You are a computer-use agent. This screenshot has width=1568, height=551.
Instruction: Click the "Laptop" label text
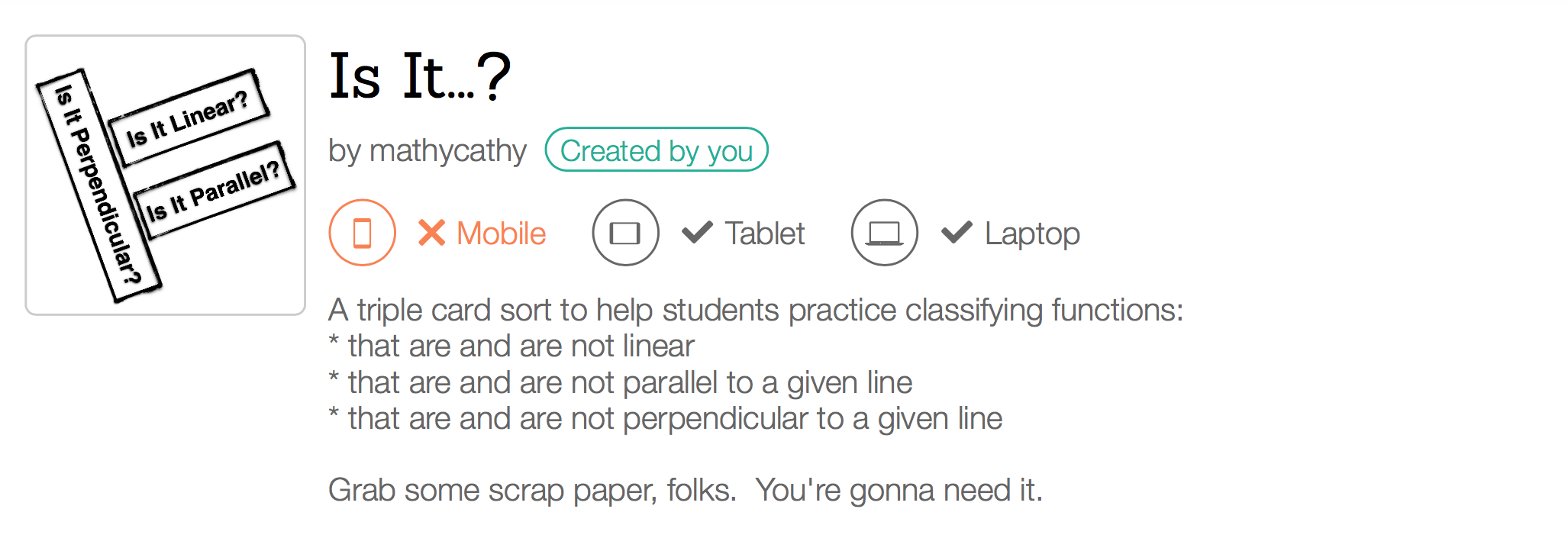1031,234
